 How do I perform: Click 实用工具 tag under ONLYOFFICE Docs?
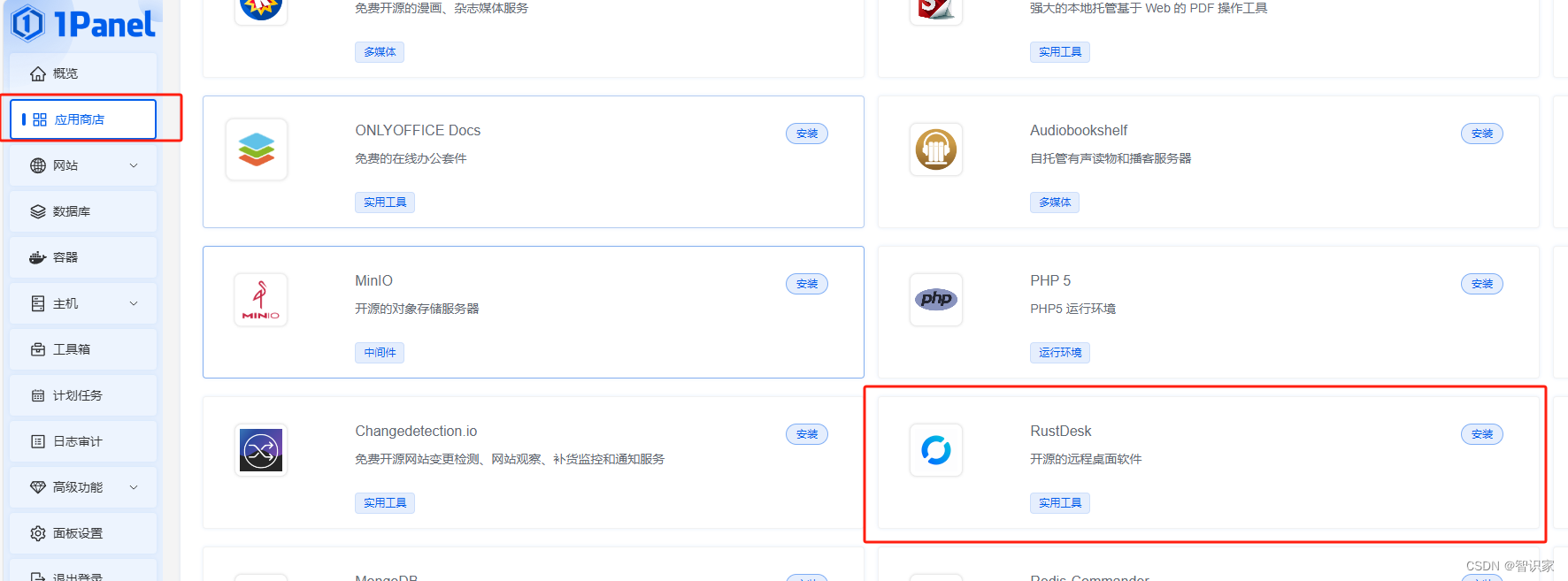click(385, 203)
